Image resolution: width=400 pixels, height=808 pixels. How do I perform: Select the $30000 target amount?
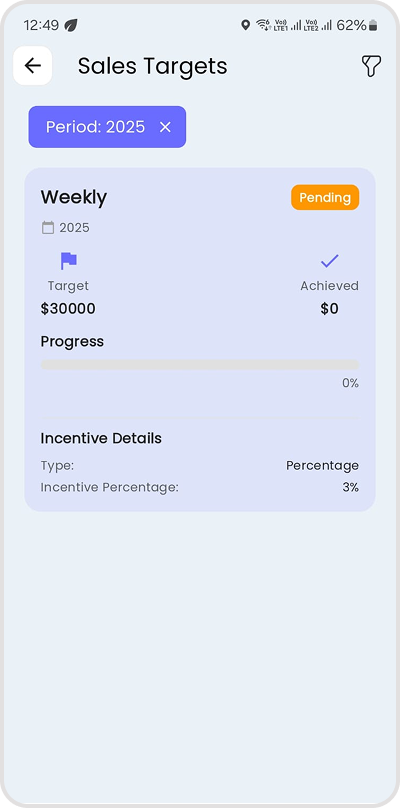pyautogui.click(x=68, y=309)
